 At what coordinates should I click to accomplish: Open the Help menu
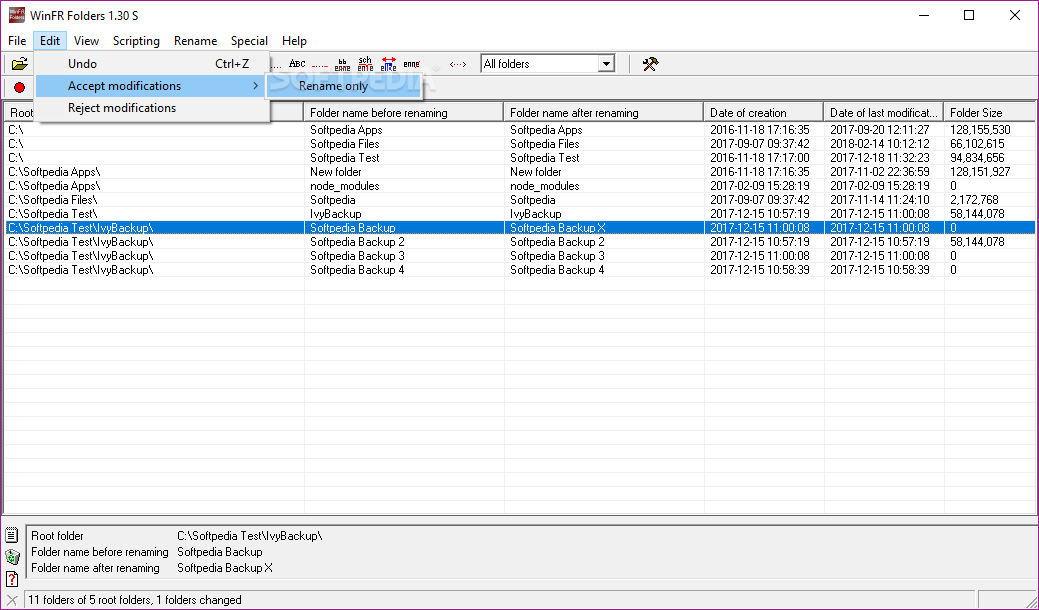click(294, 41)
